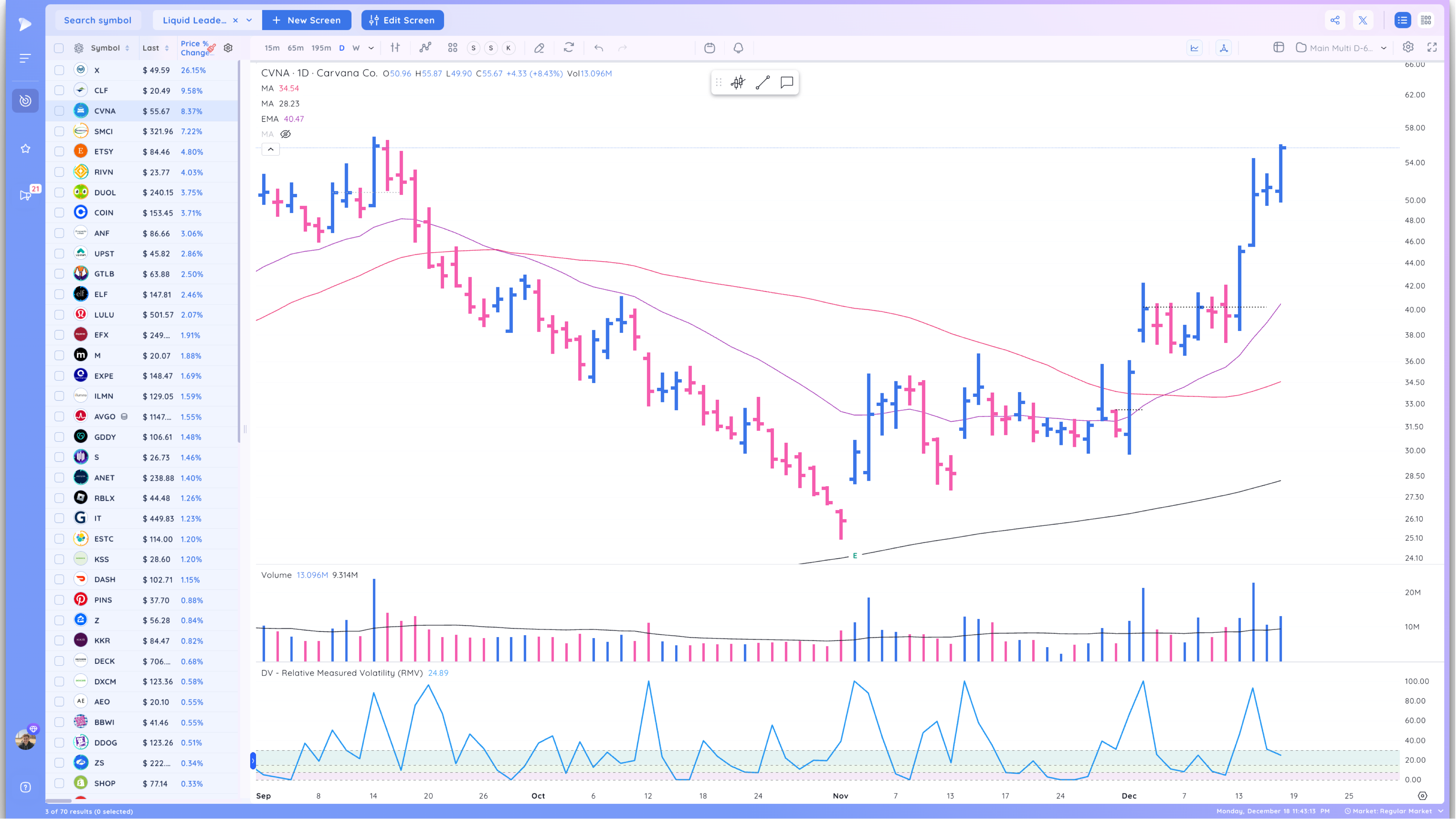
Task: Click the share icon at top right
Action: coord(1335,20)
